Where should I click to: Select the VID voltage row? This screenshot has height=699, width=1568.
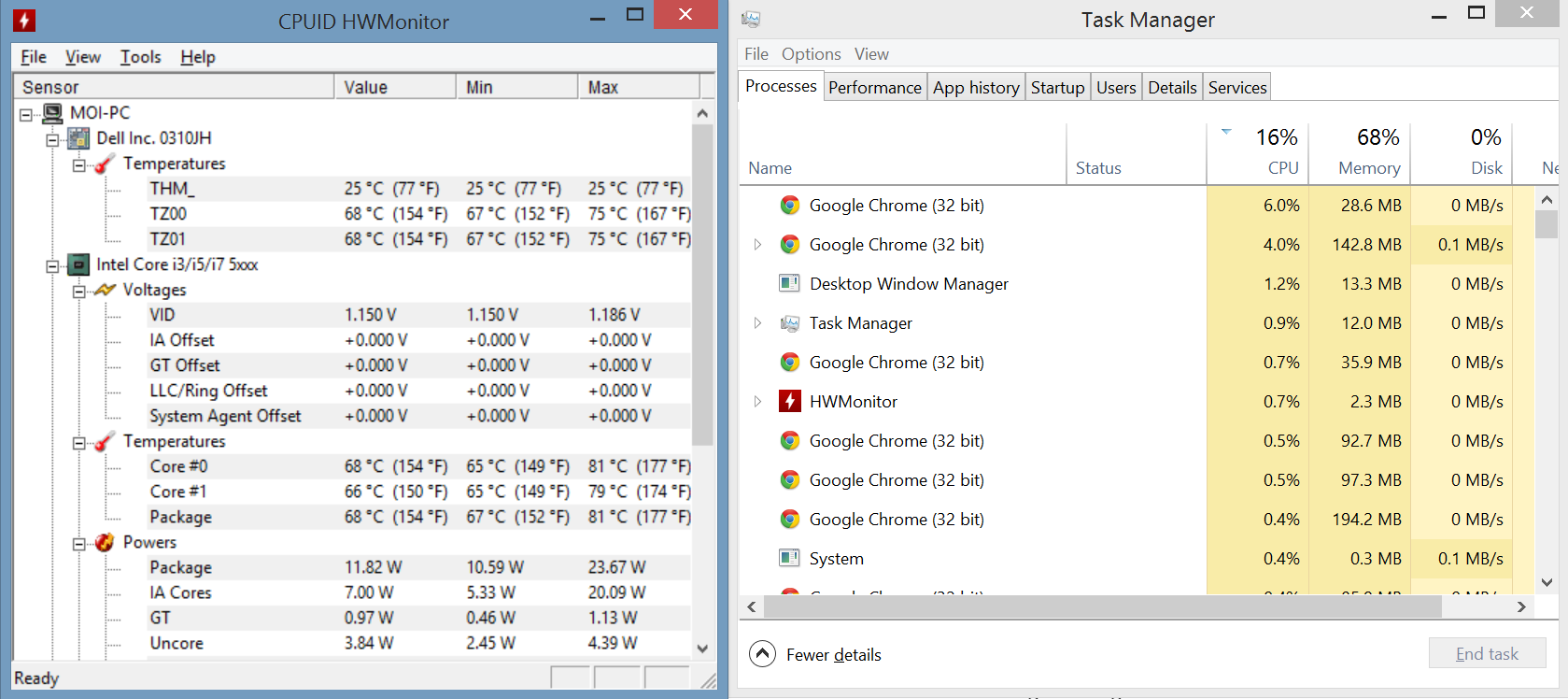point(418,315)
